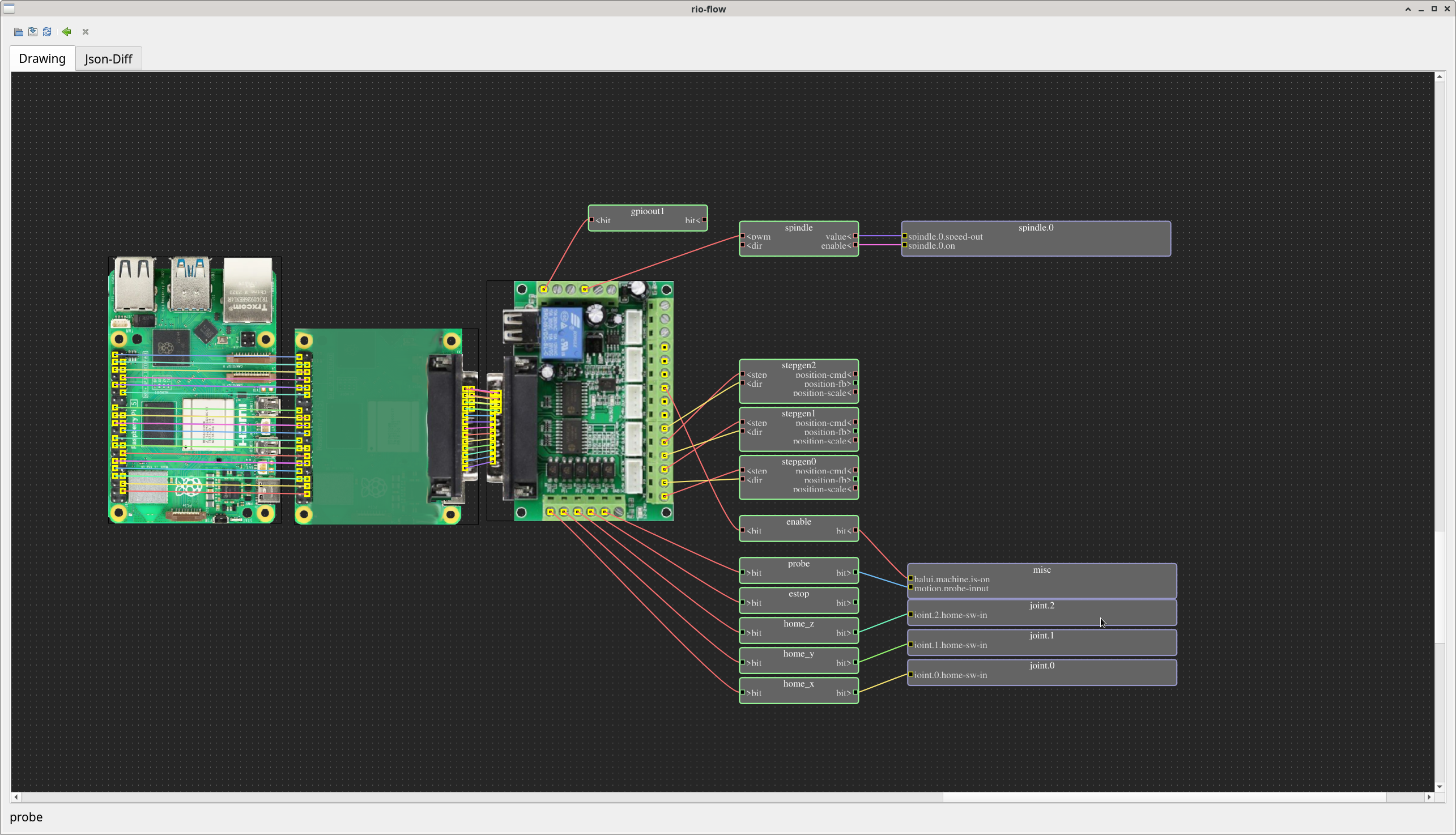Click the window menu icon in title bar
This screenshot has height=835, width=1456.
pyautogui.click(x=9, y=8)
